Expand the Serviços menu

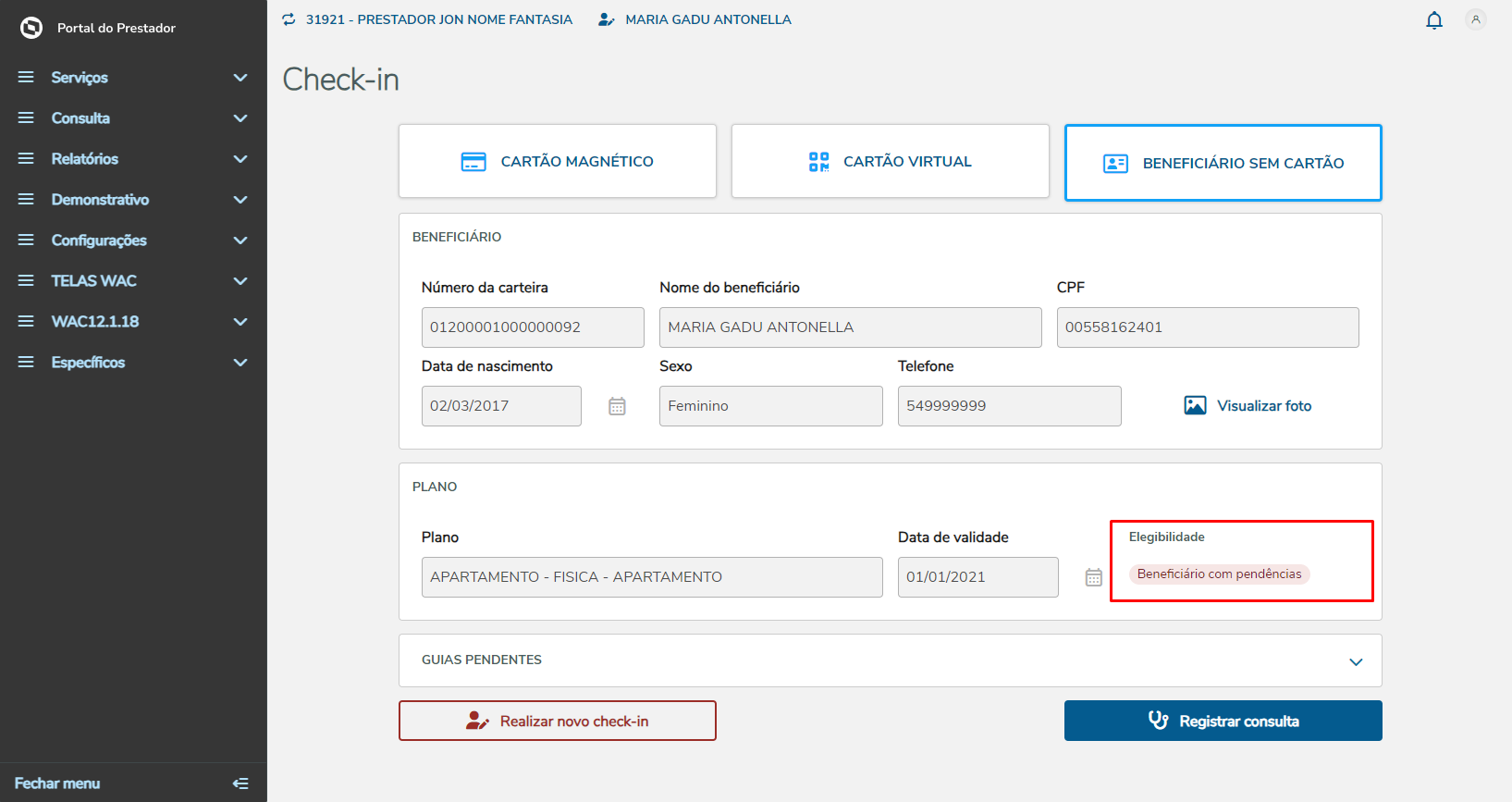133,78
